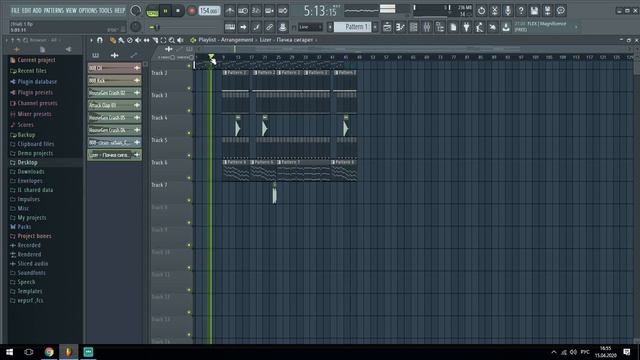Open the FILE menu
Viewport: 640px width, 360px height.
coord(15,11)
